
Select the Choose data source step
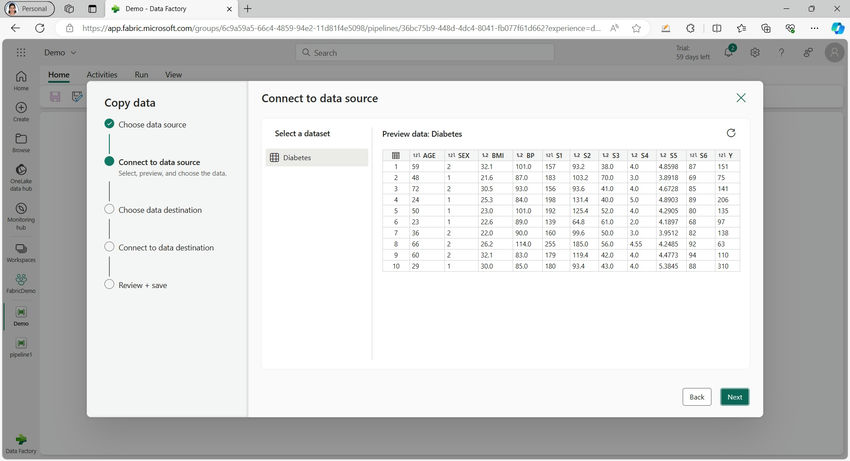(x=145, y=124)
